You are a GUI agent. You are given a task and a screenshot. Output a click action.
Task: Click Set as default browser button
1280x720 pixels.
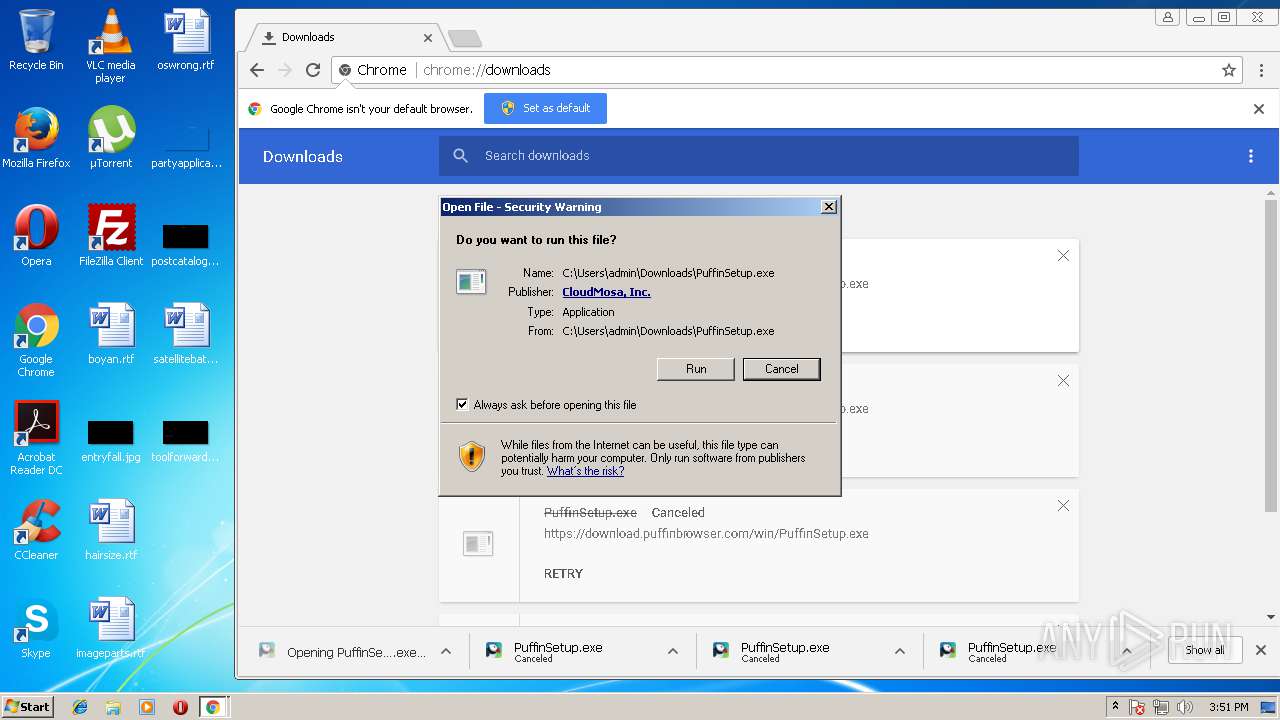pyautogui.click(x=545, y=108)
